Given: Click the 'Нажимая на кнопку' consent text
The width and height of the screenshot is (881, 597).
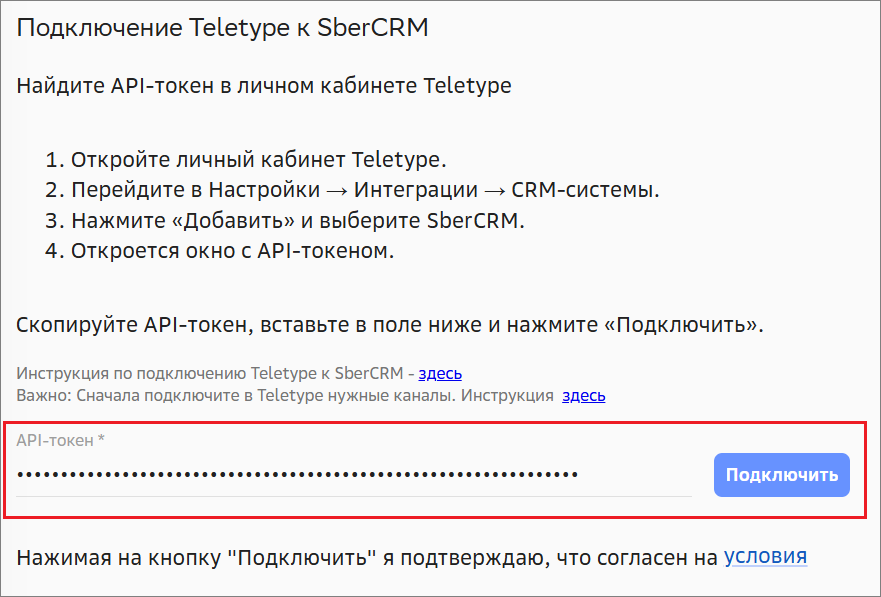Looking at the screenshot, I should 365,557.
